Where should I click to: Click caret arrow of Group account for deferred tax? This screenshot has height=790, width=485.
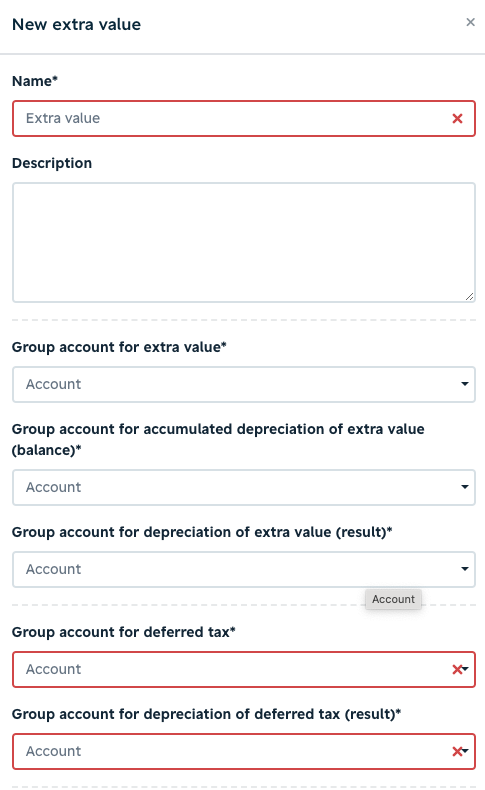[x=466, y=669]
